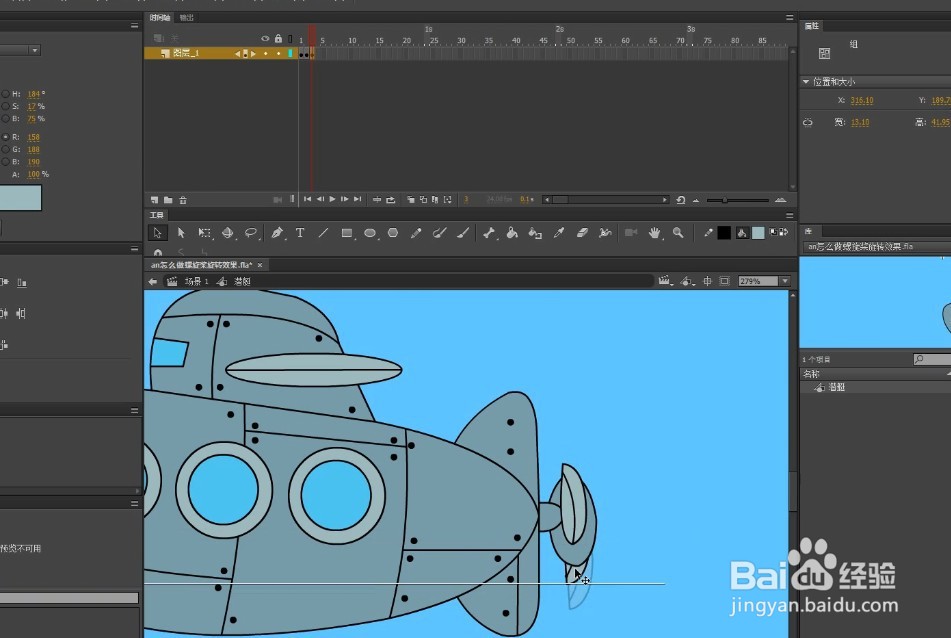Switch to the Timeline tab
The image size is (951, 638).
[160, 18]
